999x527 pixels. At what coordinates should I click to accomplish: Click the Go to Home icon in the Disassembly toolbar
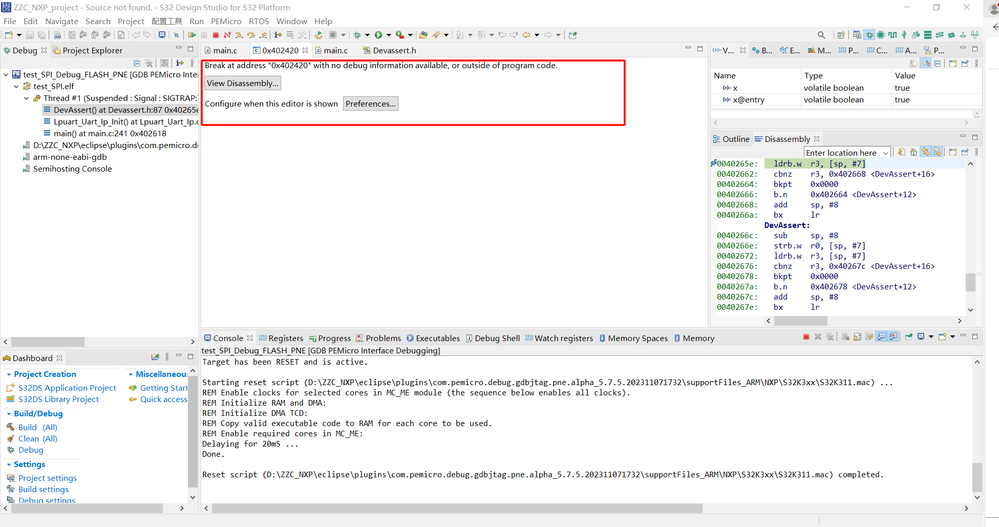[x=914, y=152]
